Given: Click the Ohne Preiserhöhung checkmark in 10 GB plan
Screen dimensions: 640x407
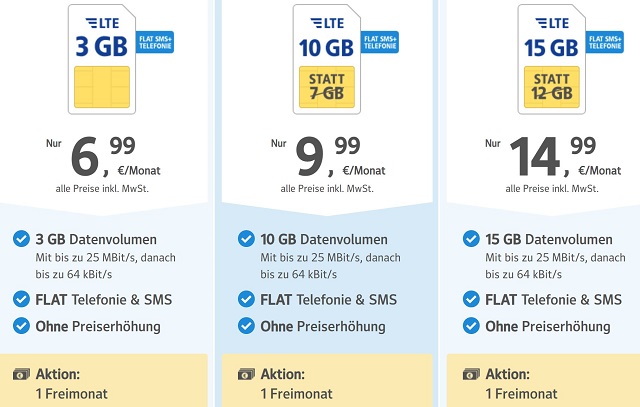Looking at the screenshot, I should tap(246, 326).
